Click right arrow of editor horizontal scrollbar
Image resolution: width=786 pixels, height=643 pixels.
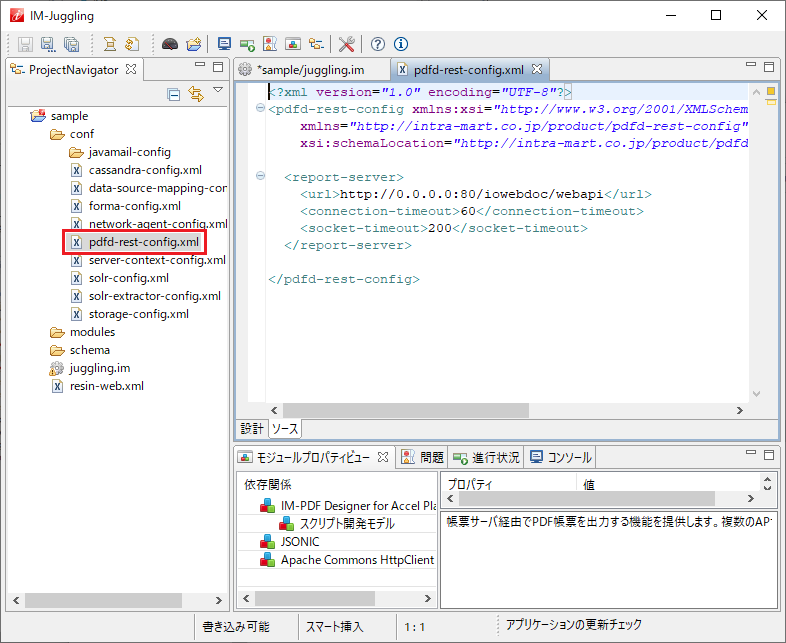(740, 410)
